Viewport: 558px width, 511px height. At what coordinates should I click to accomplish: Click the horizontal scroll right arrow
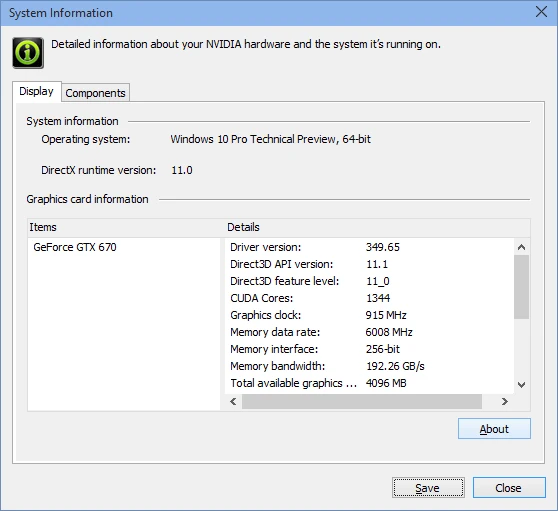(505, 402)
